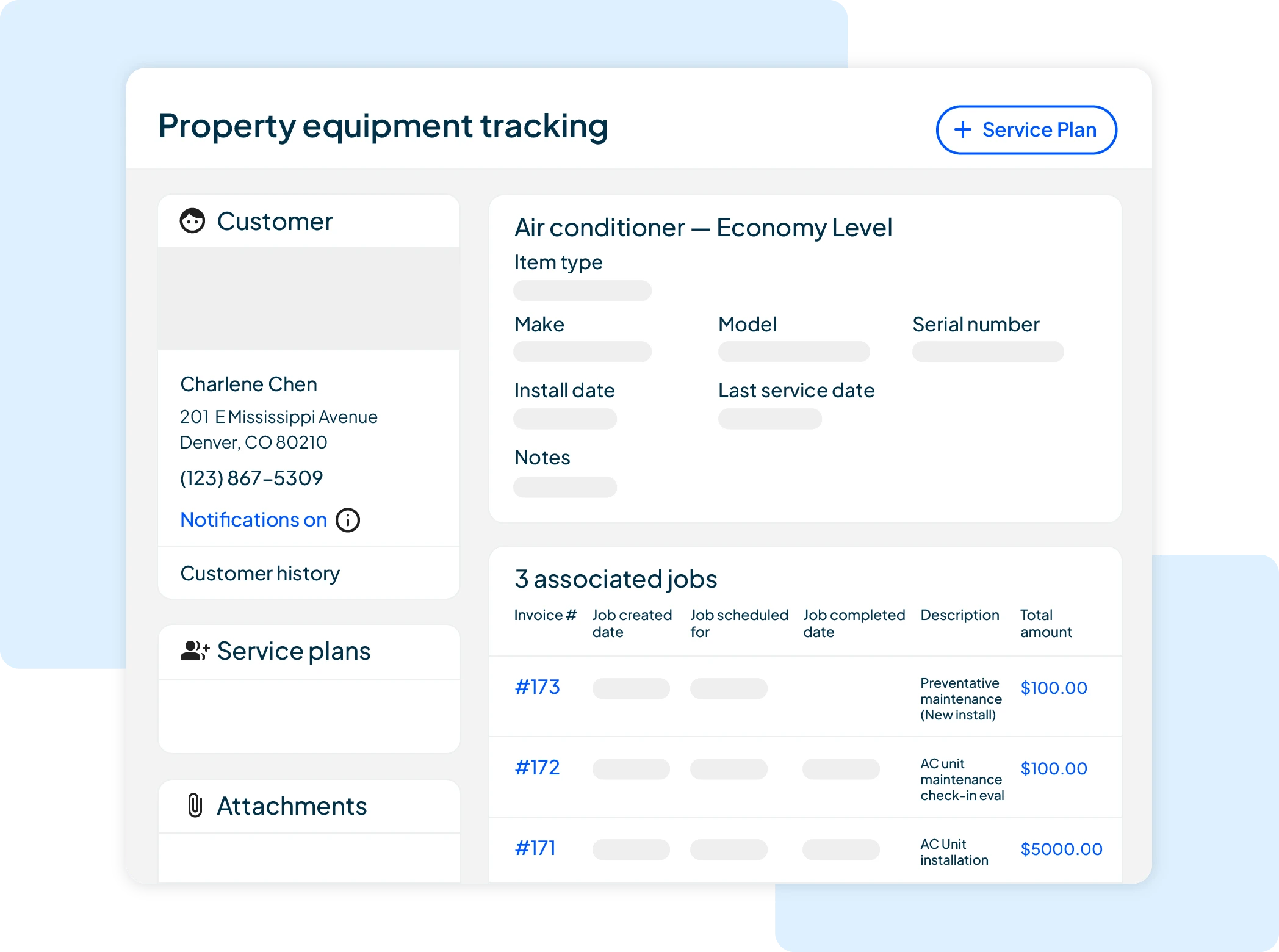Click the Customer section header
Viewport: 1279px width, 952px height.
point(275,220)
